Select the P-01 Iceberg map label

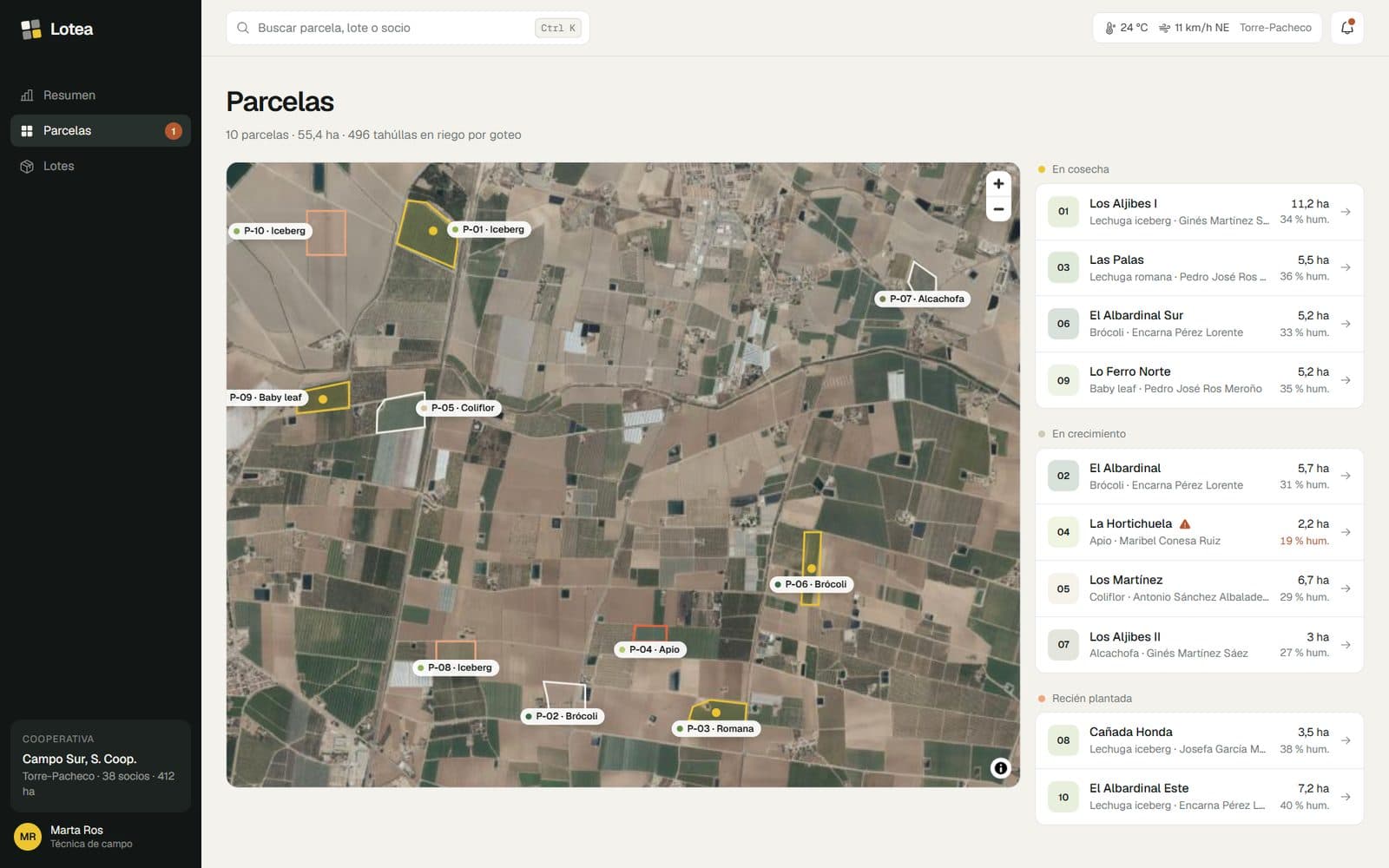coord(489,230)
